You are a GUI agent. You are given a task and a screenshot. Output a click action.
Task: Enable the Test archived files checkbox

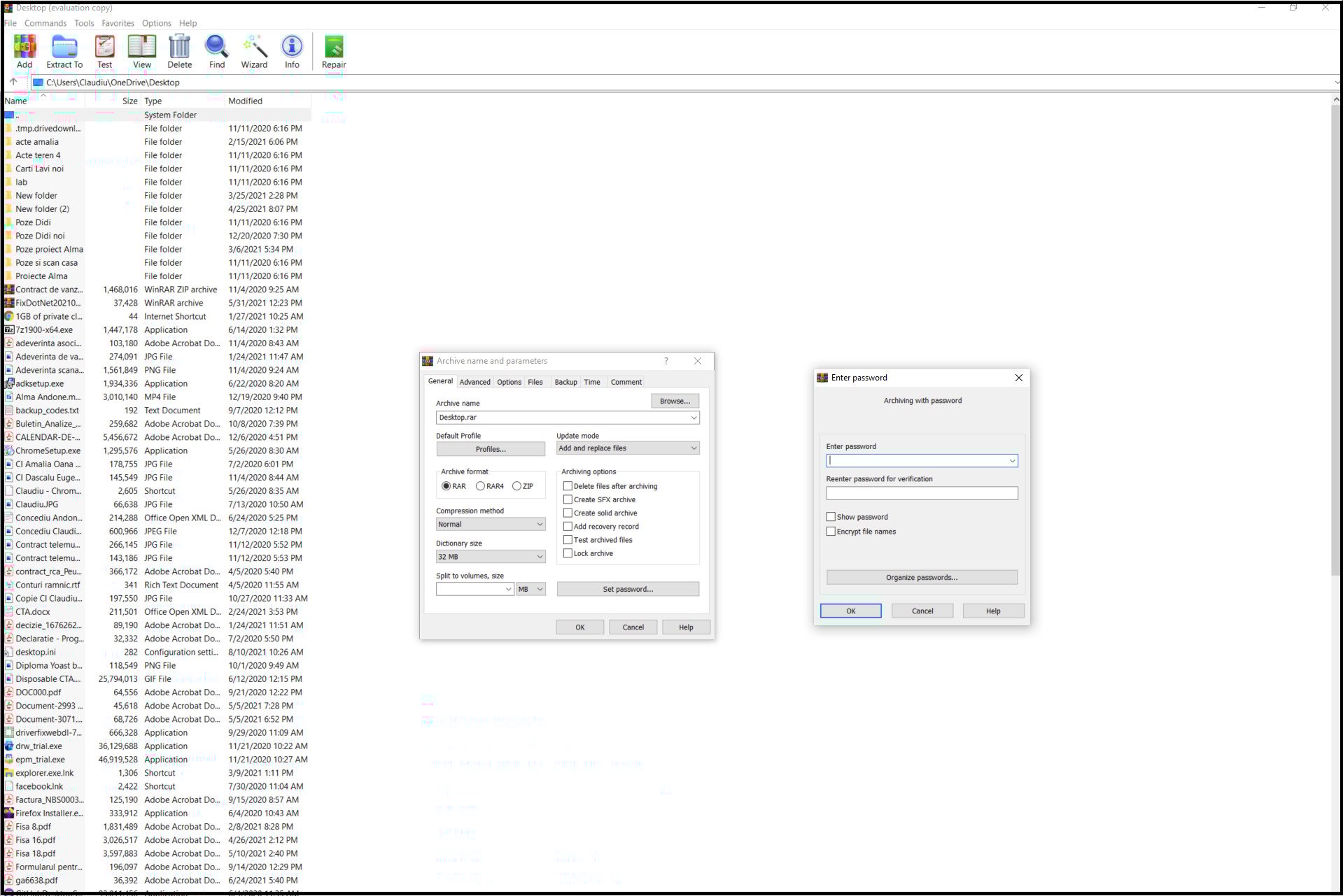pyautogui.click(x=568, y=540)
